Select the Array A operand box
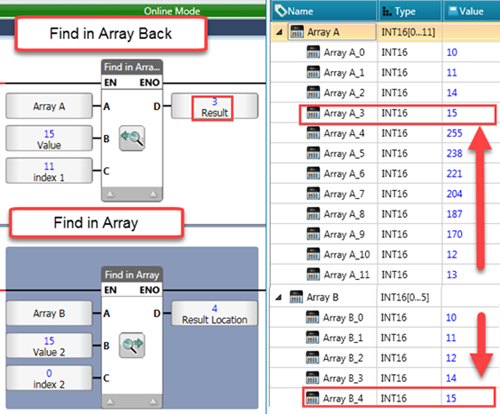The height and width of the screenshot is (414, 500). click(49, 106)
